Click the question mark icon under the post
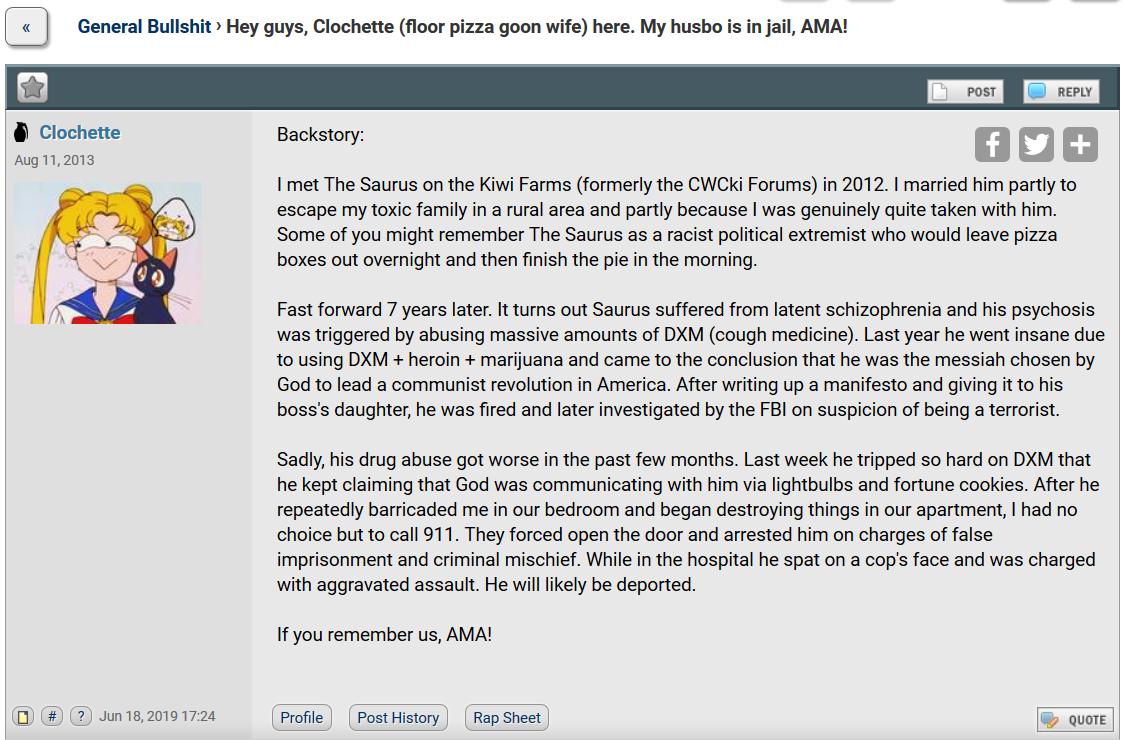 [x=81, y=716]
